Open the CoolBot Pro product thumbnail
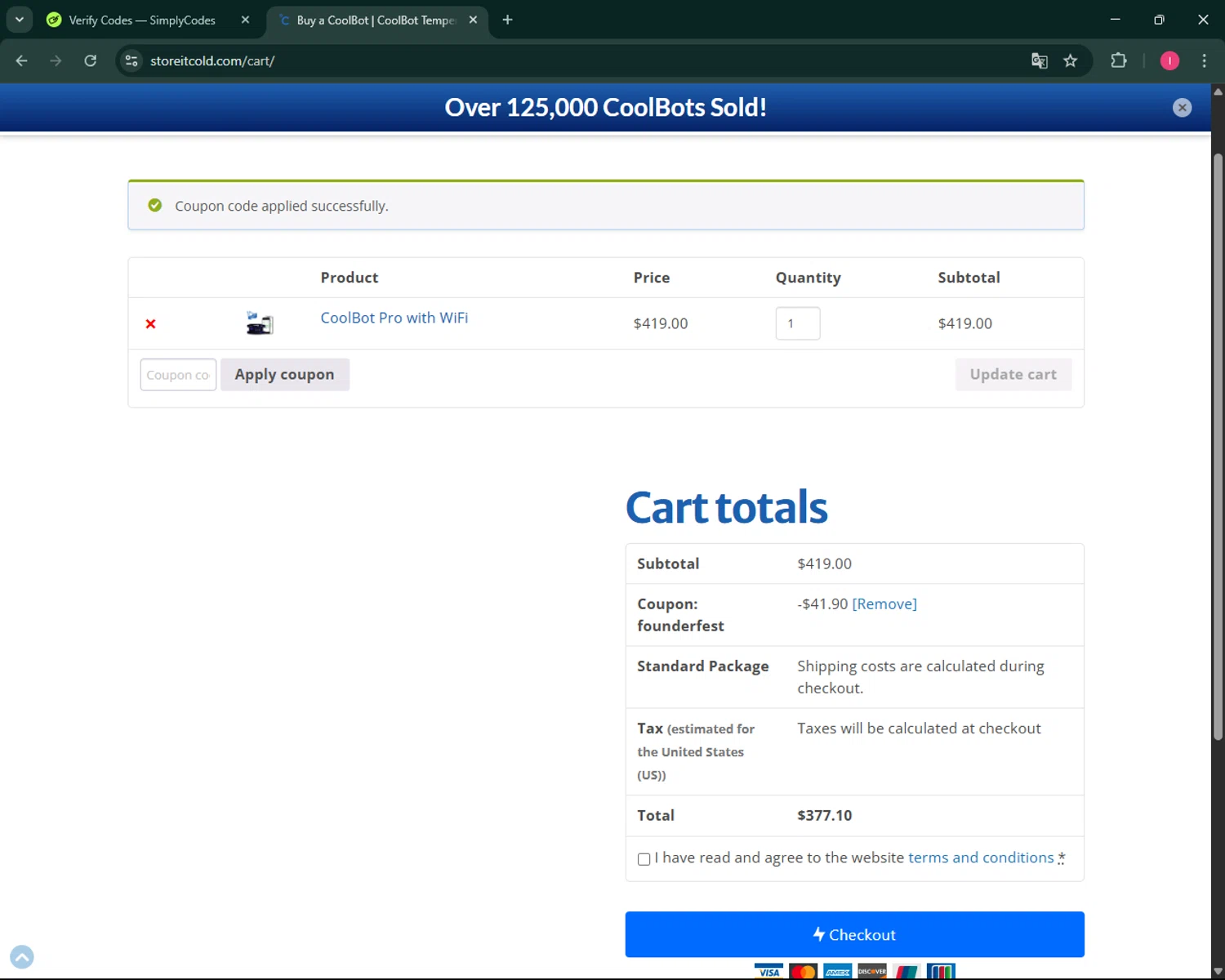 (260, 323)
